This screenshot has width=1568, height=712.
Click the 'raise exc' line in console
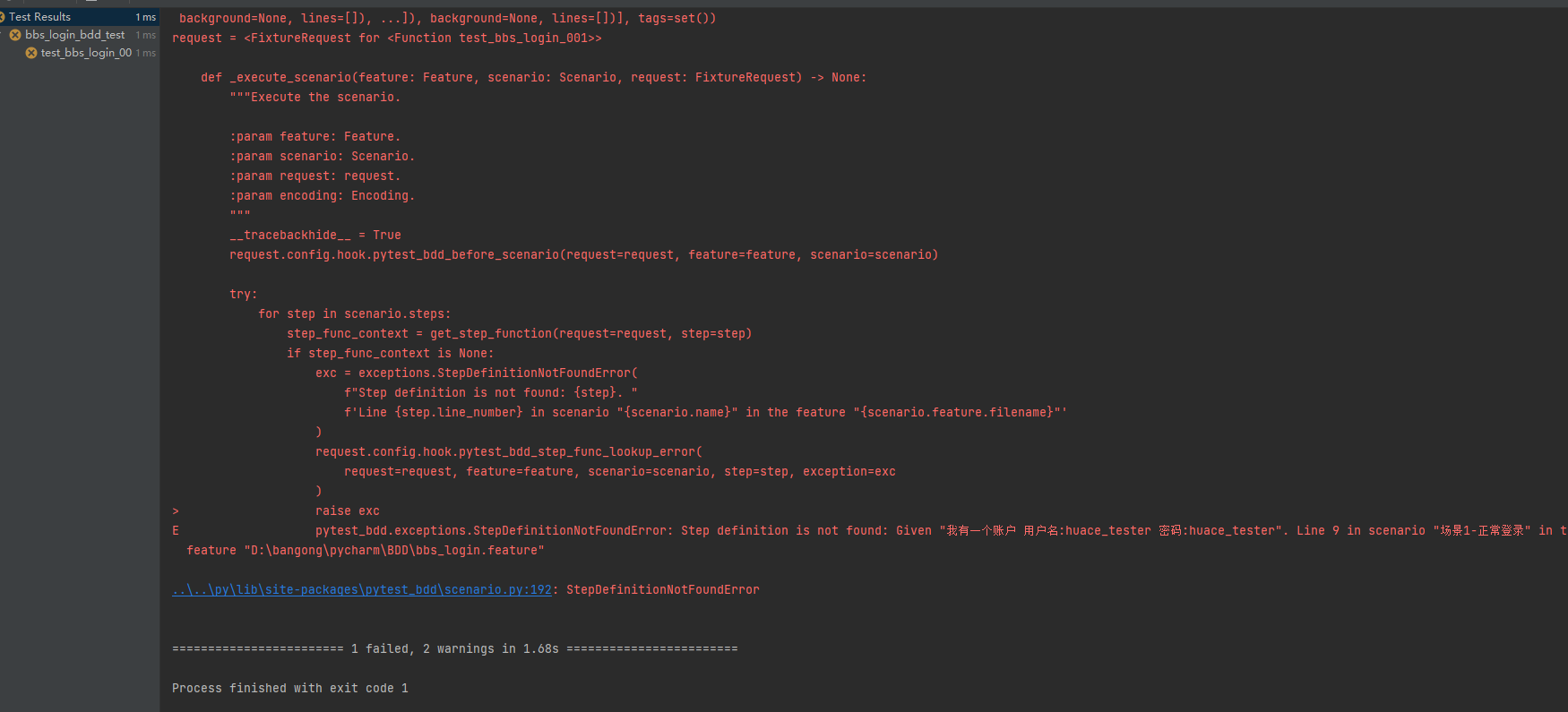pos(348,510)
